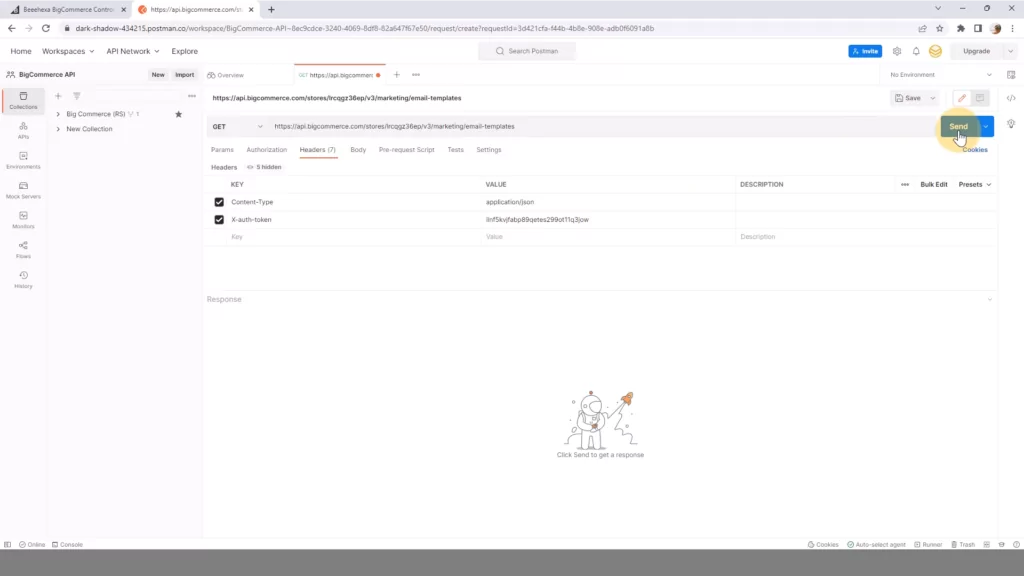
Task: Open the API Network dropdown
Action: coord(133,51)
